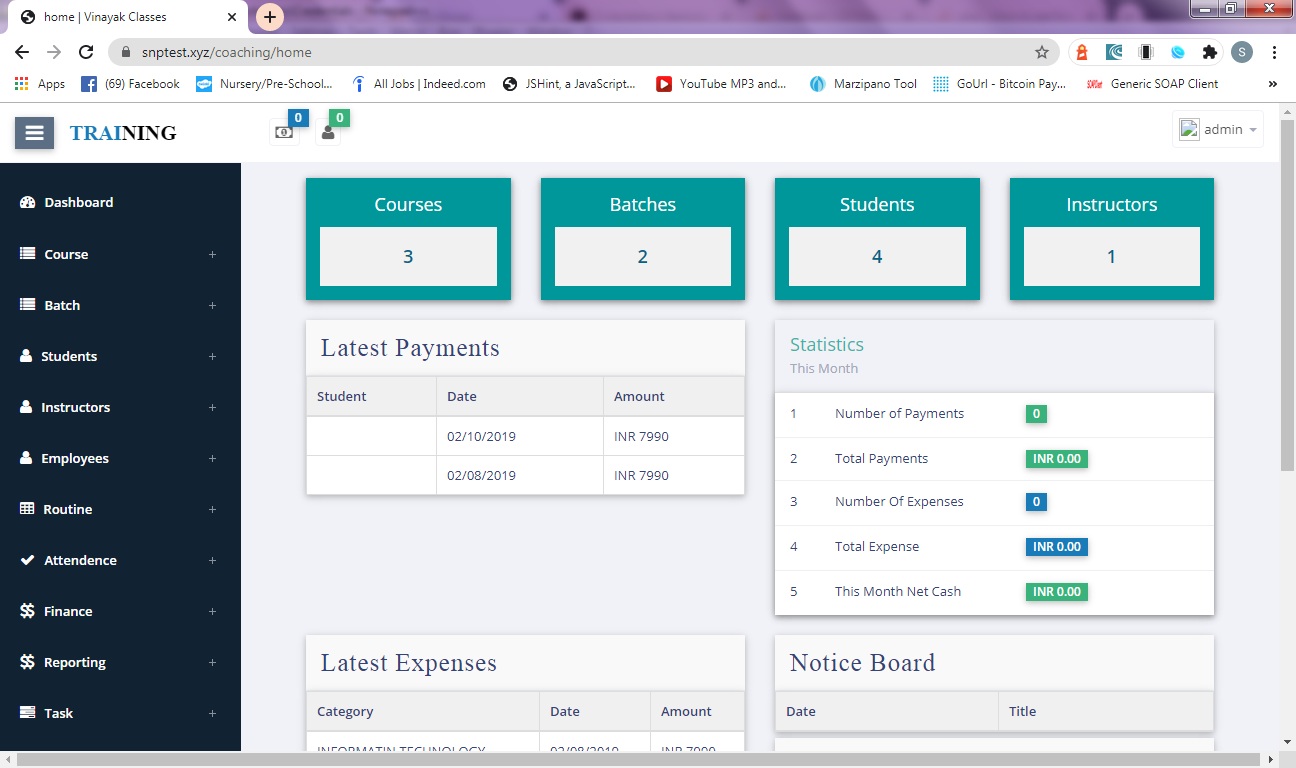Open the Instructors count tile
The height and width of the screenshot is (768, 1296).
pos(1111,239)
